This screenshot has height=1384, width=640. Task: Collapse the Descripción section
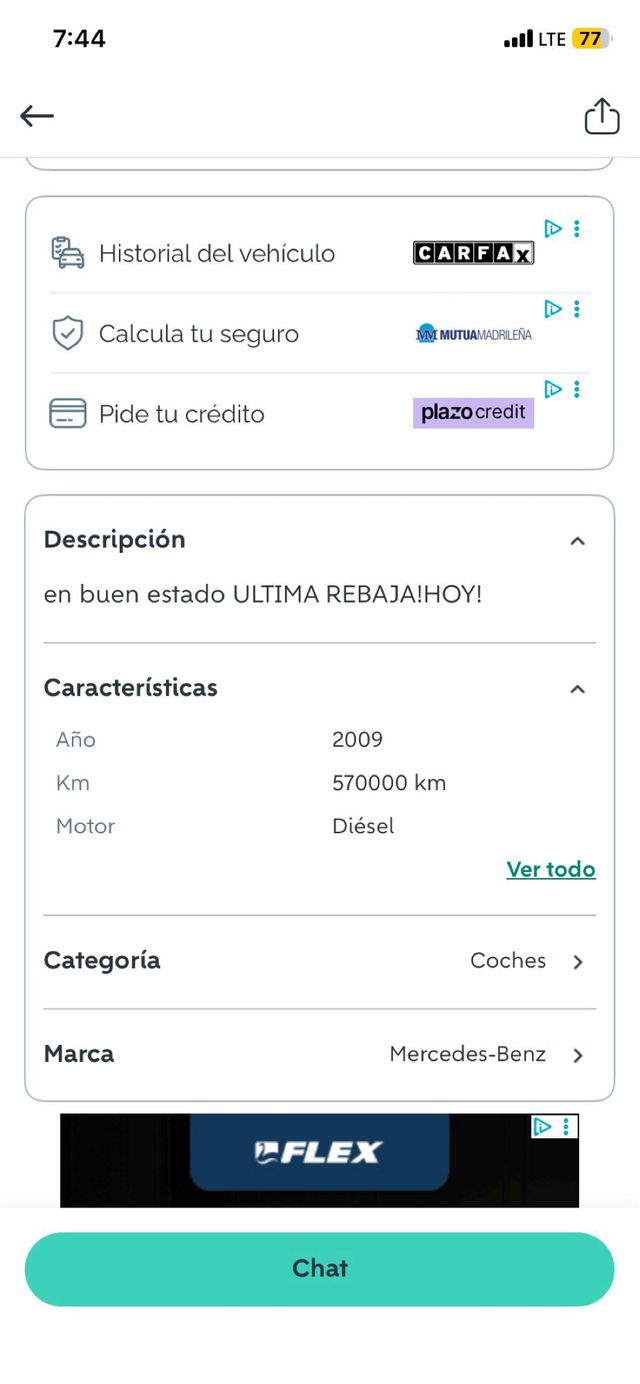click(577, 540)
